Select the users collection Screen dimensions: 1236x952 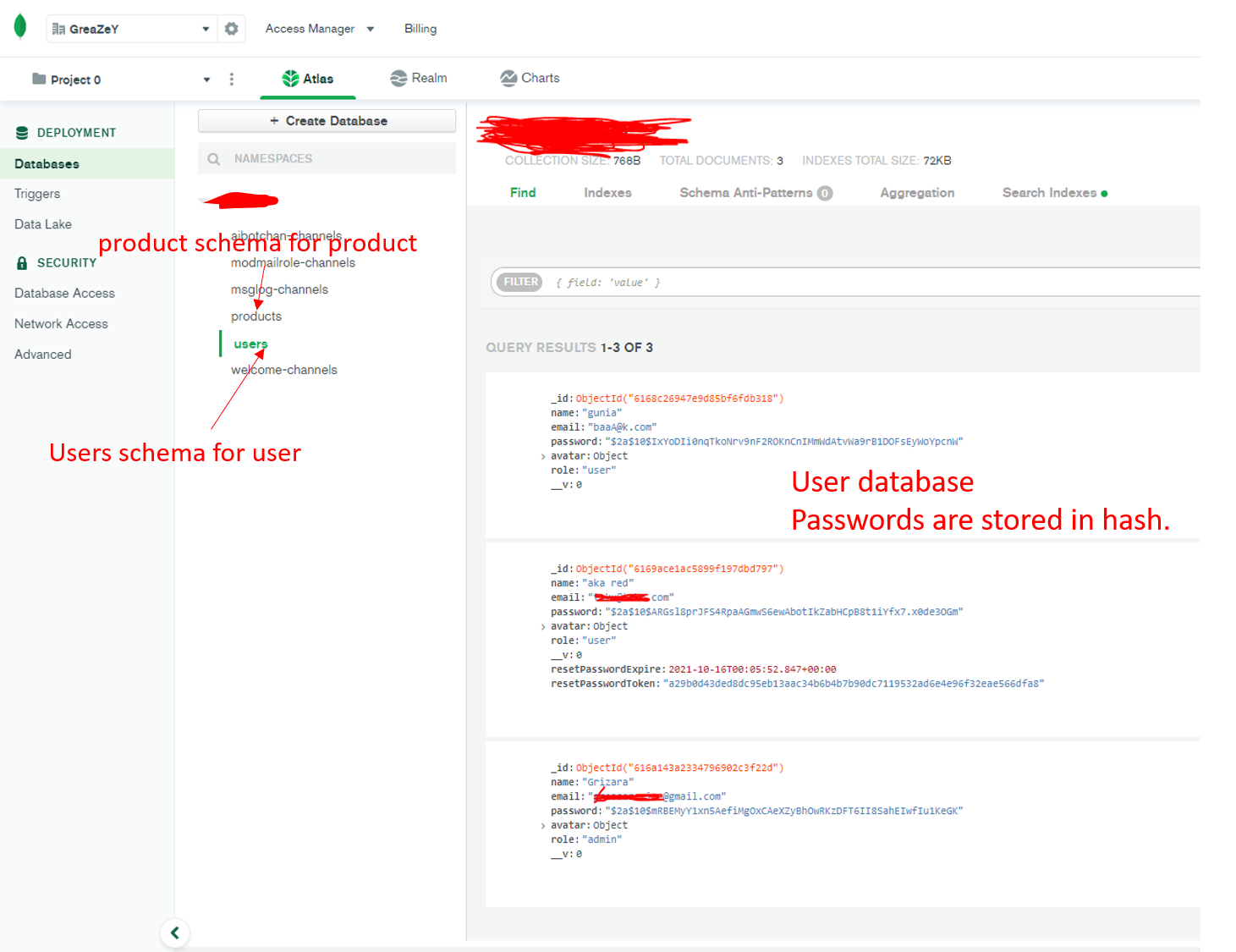(x=250, y=344)
